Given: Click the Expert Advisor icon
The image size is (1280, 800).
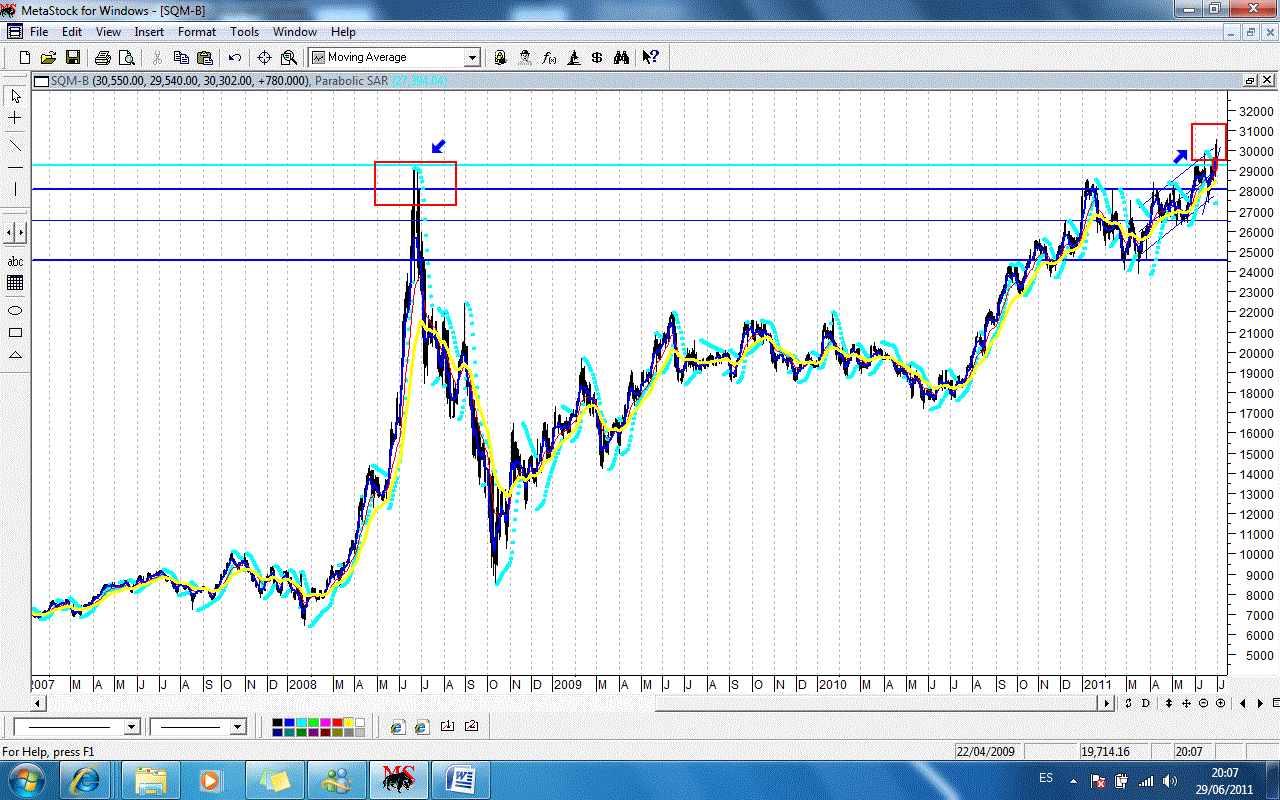Looking at the screenshot, I should pyautogui.click(x=524, y=58).
